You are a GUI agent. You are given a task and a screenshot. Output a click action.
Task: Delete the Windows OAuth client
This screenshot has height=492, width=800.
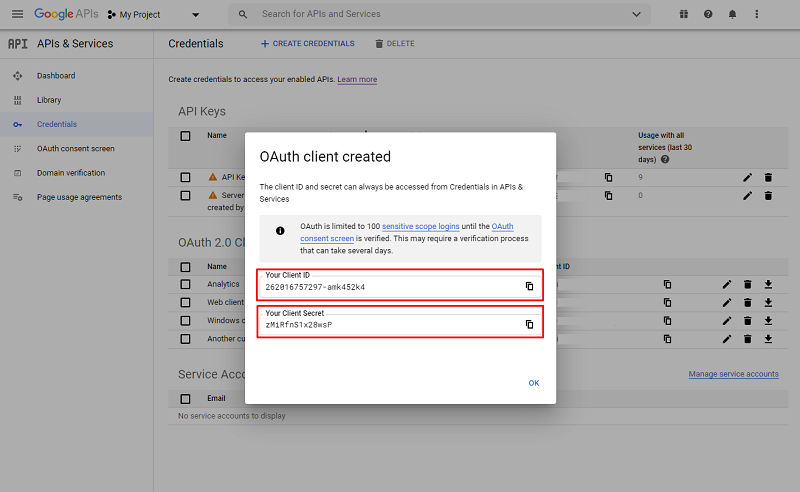pyautogui.click(x=747, y=321)
